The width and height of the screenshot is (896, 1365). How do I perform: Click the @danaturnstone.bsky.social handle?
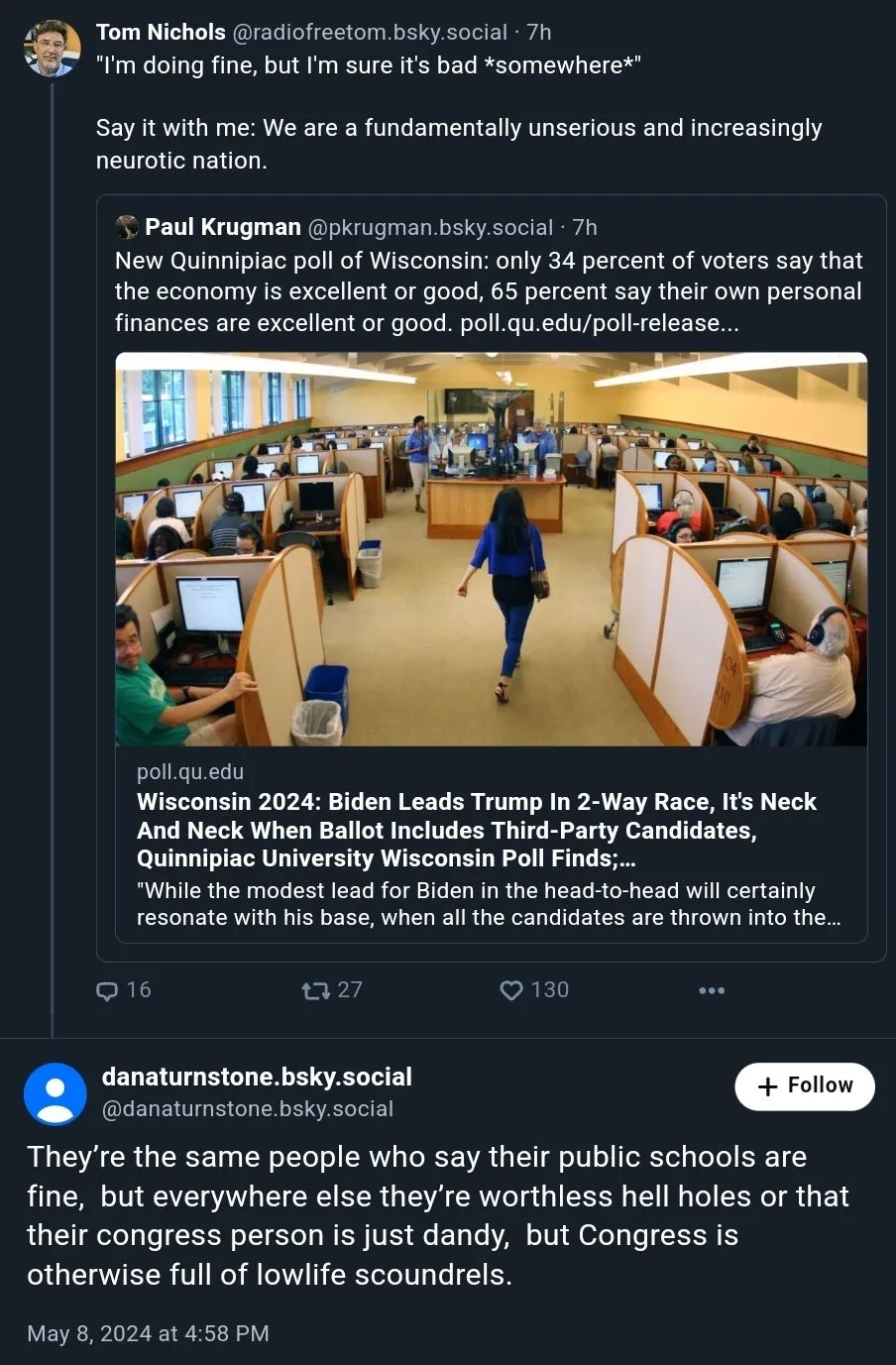[x=248, y=1109]
